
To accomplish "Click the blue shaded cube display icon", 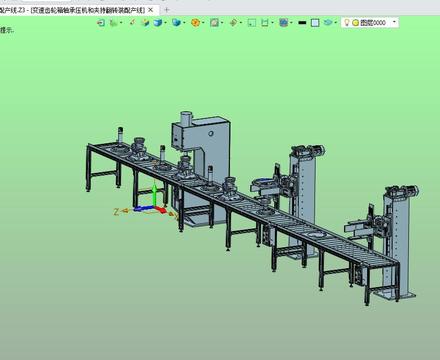I will pos(158,23).
